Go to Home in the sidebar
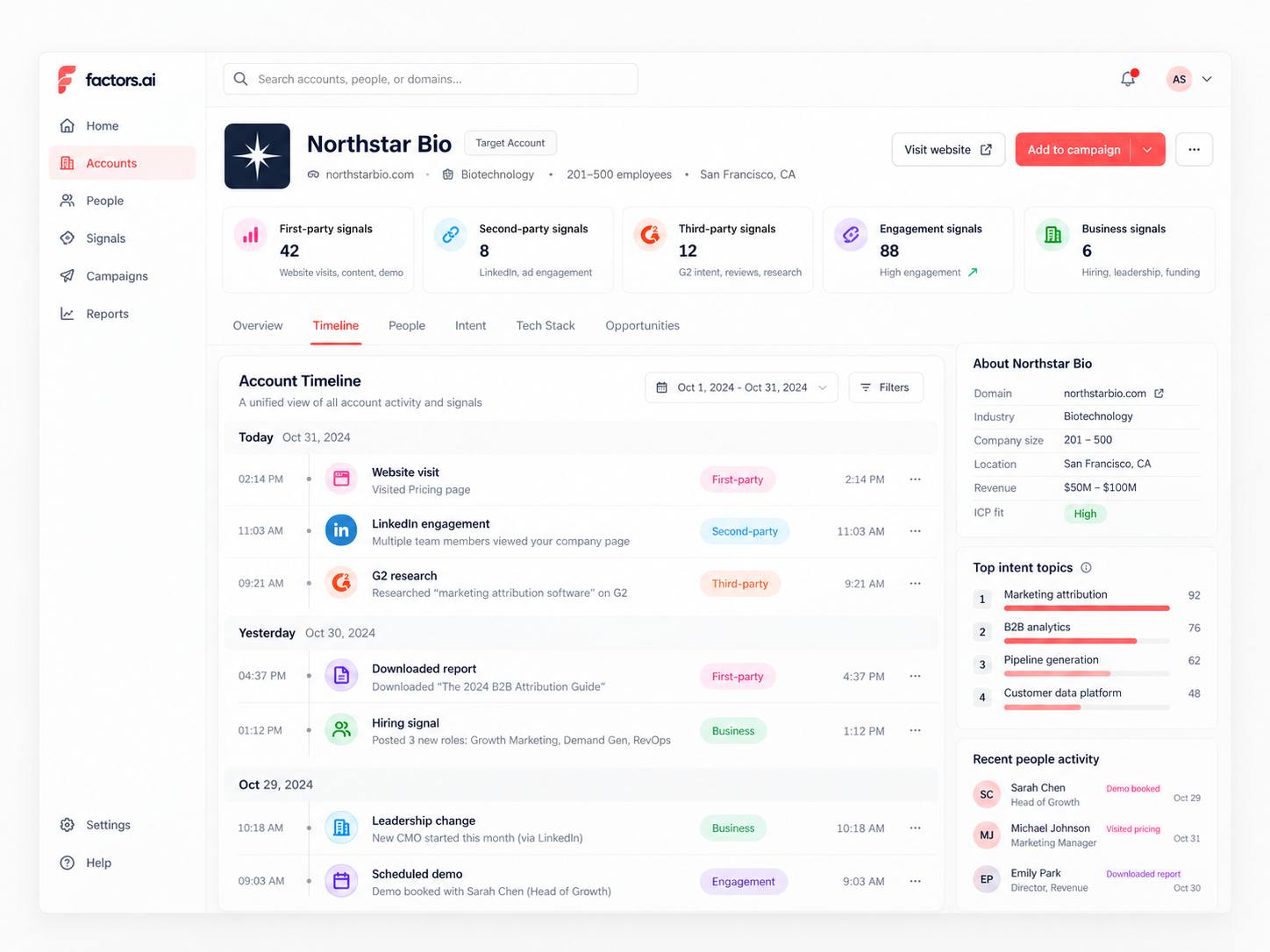Image resolution: width=1270 pixels, height=952 pixels. [x=122, y=125]
